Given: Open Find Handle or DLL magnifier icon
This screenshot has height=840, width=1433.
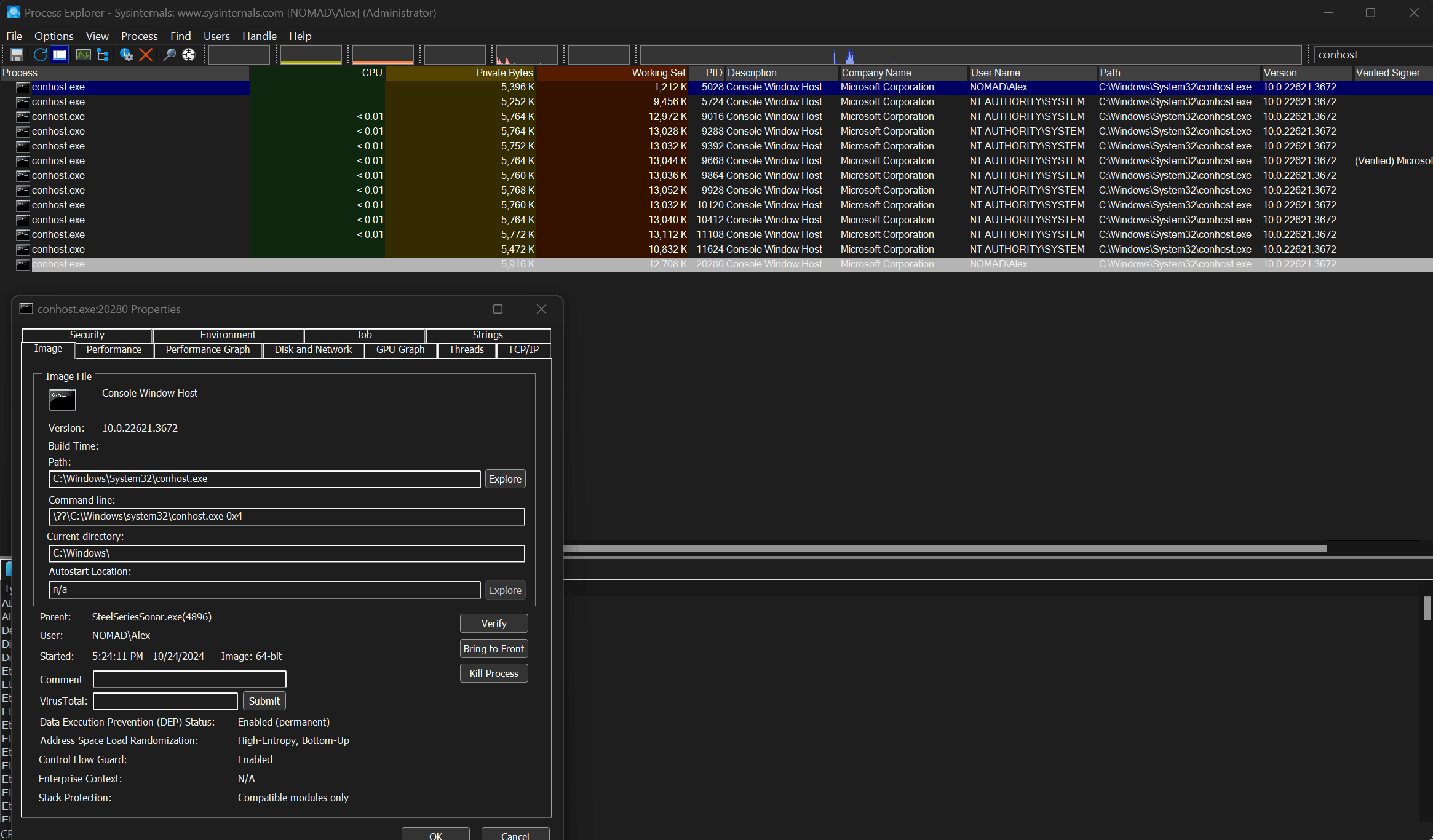Looking at the screenshot, I should 169,55.
